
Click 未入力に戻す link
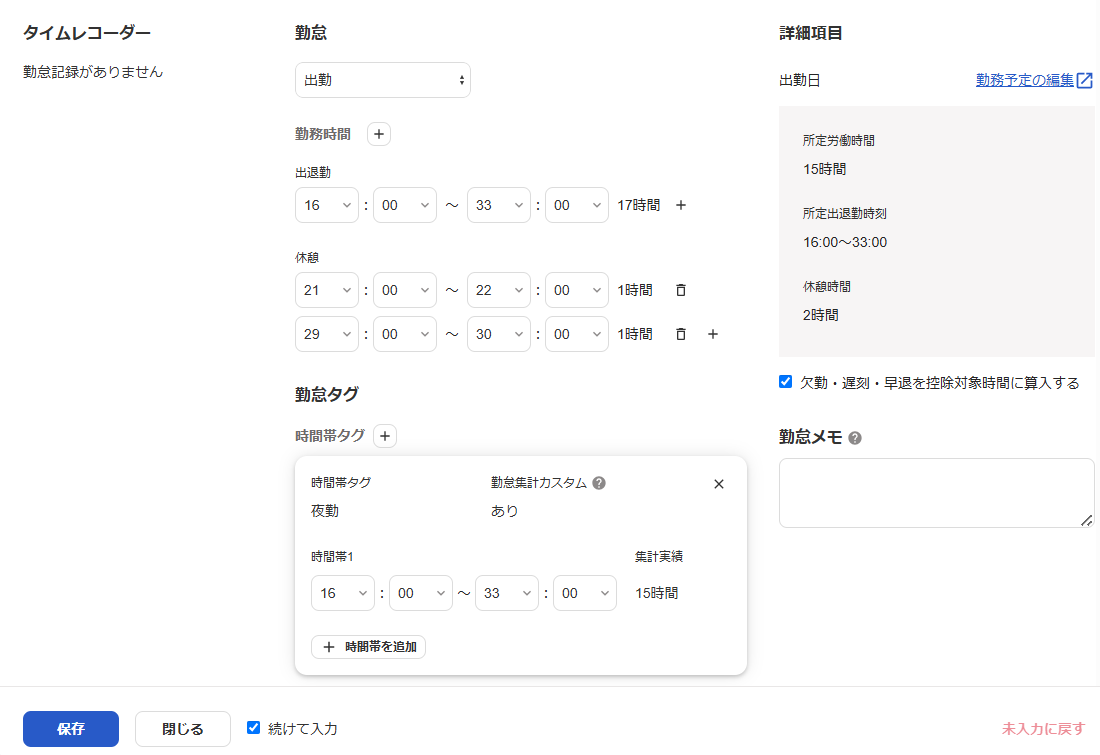click(x=1043, y=729)
